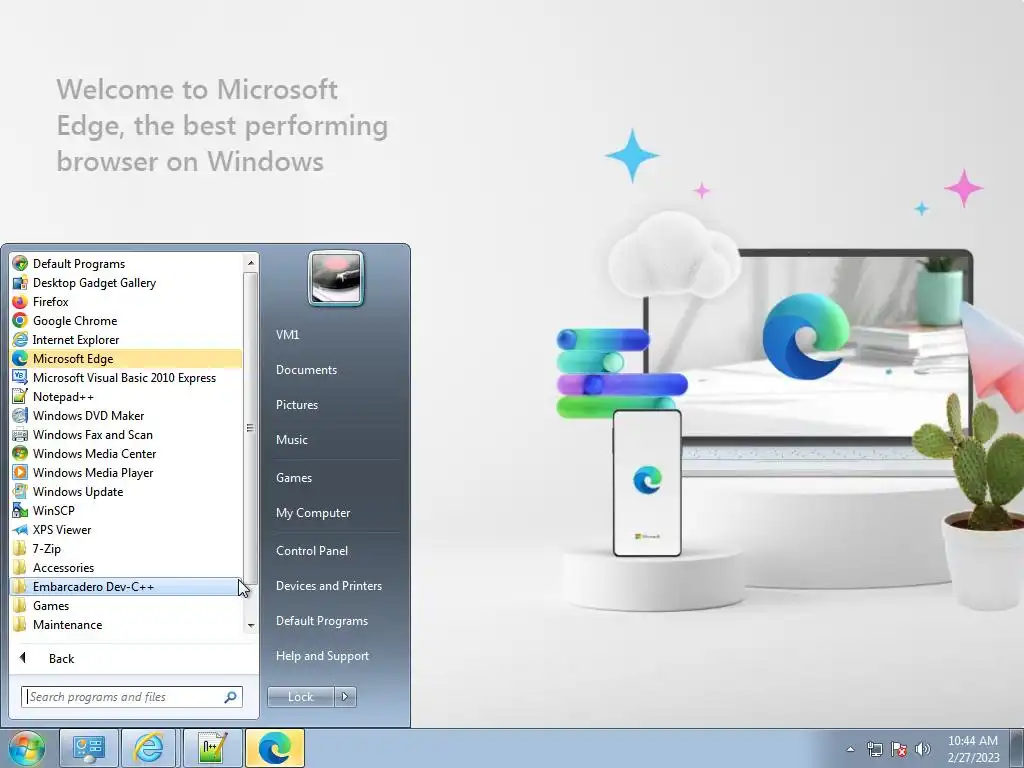Screen dimensions: 1024x768
Task: Open Internet Explorer in the programs list
Action: click(x=126, y=340)
